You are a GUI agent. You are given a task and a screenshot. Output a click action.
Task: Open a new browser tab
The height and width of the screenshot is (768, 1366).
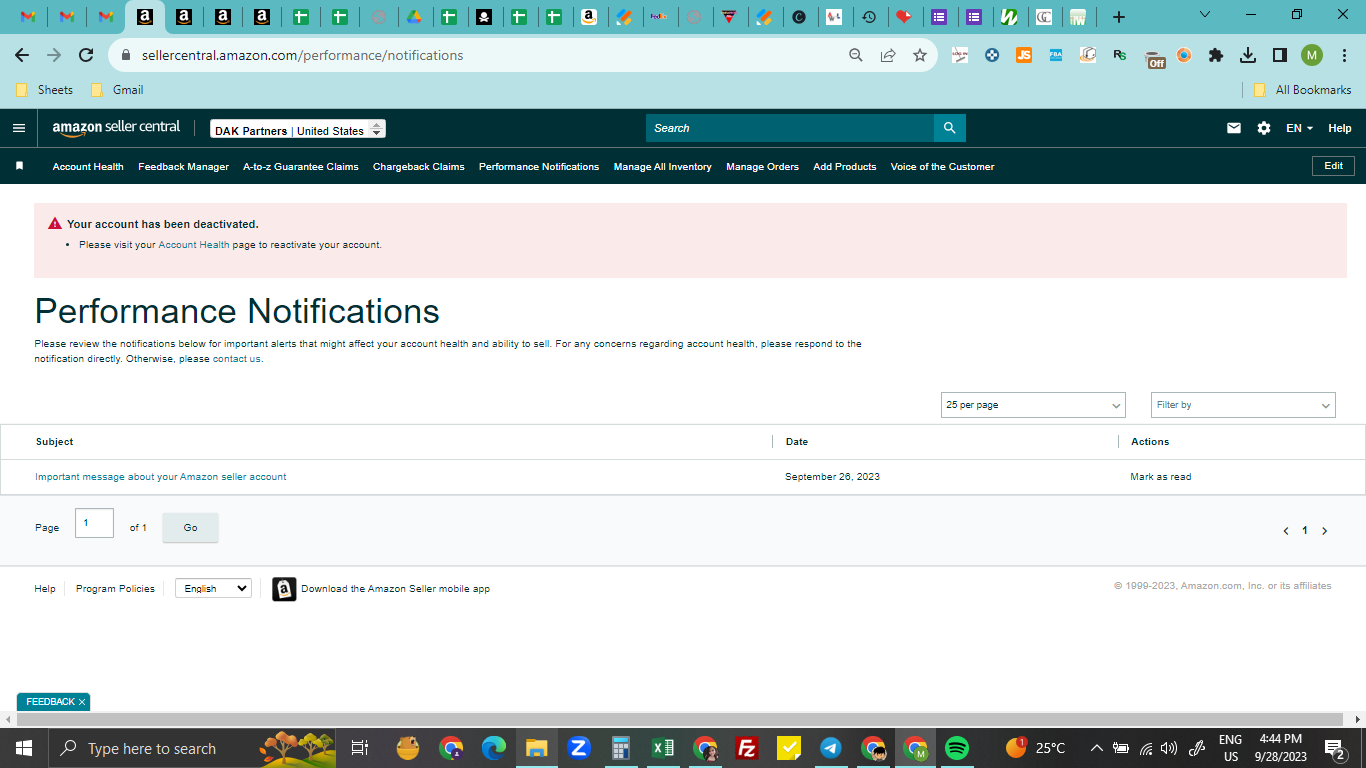tap(1119, 17)
